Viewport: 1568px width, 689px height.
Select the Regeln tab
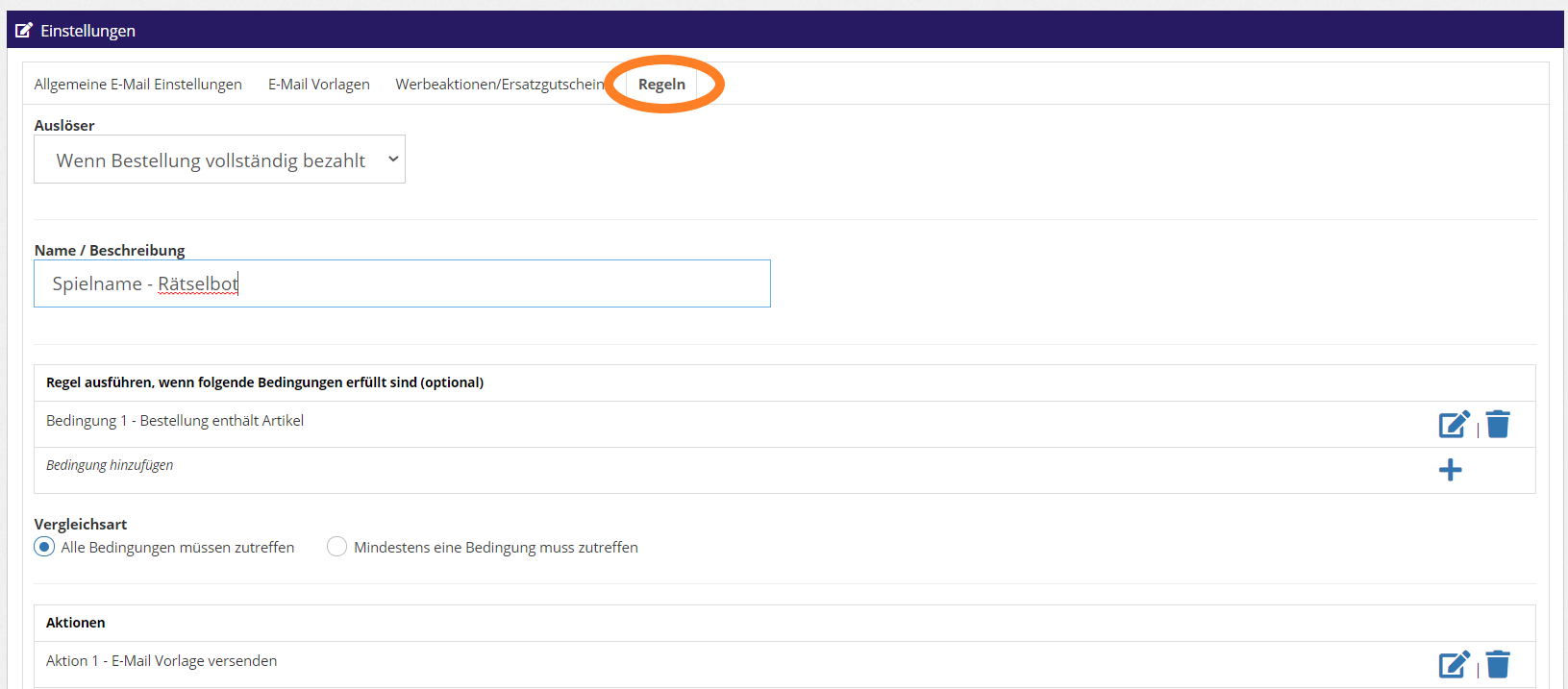pos(661,85)
